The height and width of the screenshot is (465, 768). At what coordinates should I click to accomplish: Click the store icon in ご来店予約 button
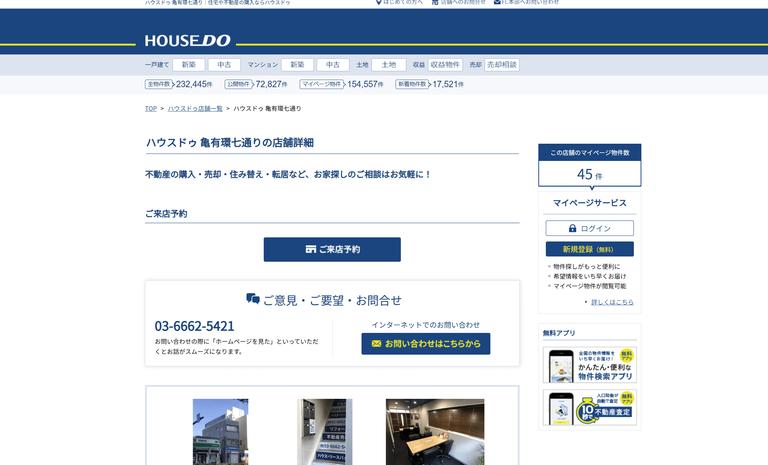[311, 249]
